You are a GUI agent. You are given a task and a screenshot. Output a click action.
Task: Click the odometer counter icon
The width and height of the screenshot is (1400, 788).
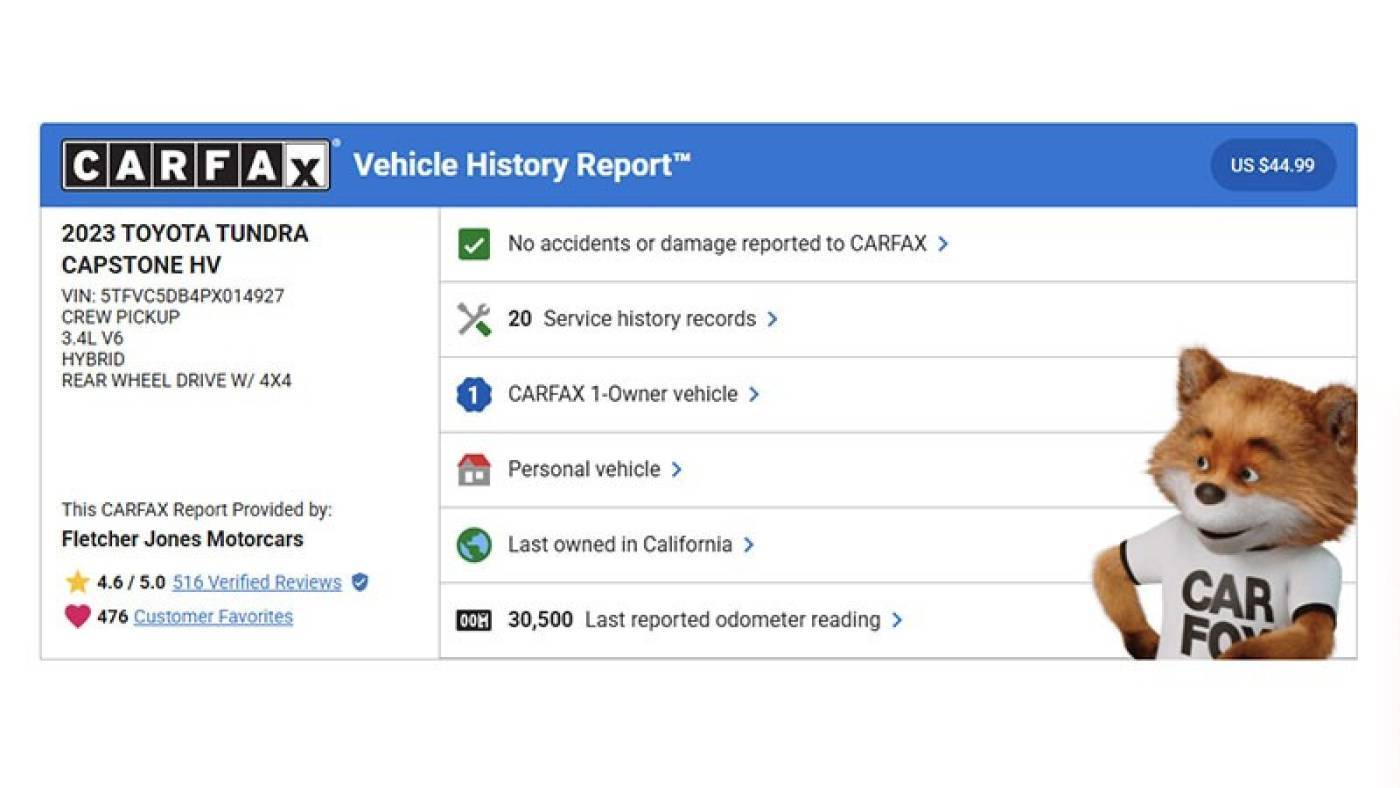click(x=474, y=621)
